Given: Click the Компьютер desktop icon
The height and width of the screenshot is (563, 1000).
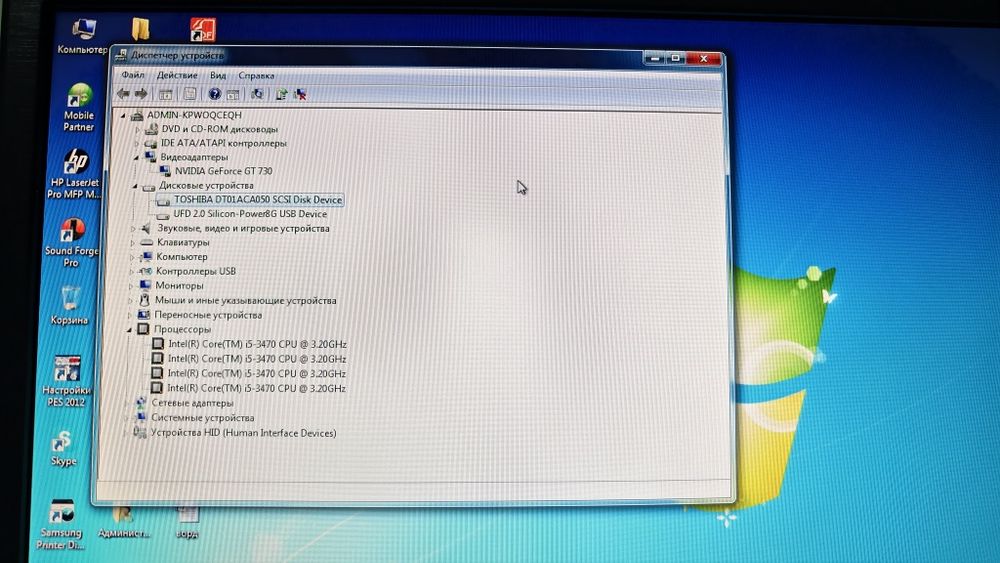Looking at the screenshot, I should (x=82, y=35).
